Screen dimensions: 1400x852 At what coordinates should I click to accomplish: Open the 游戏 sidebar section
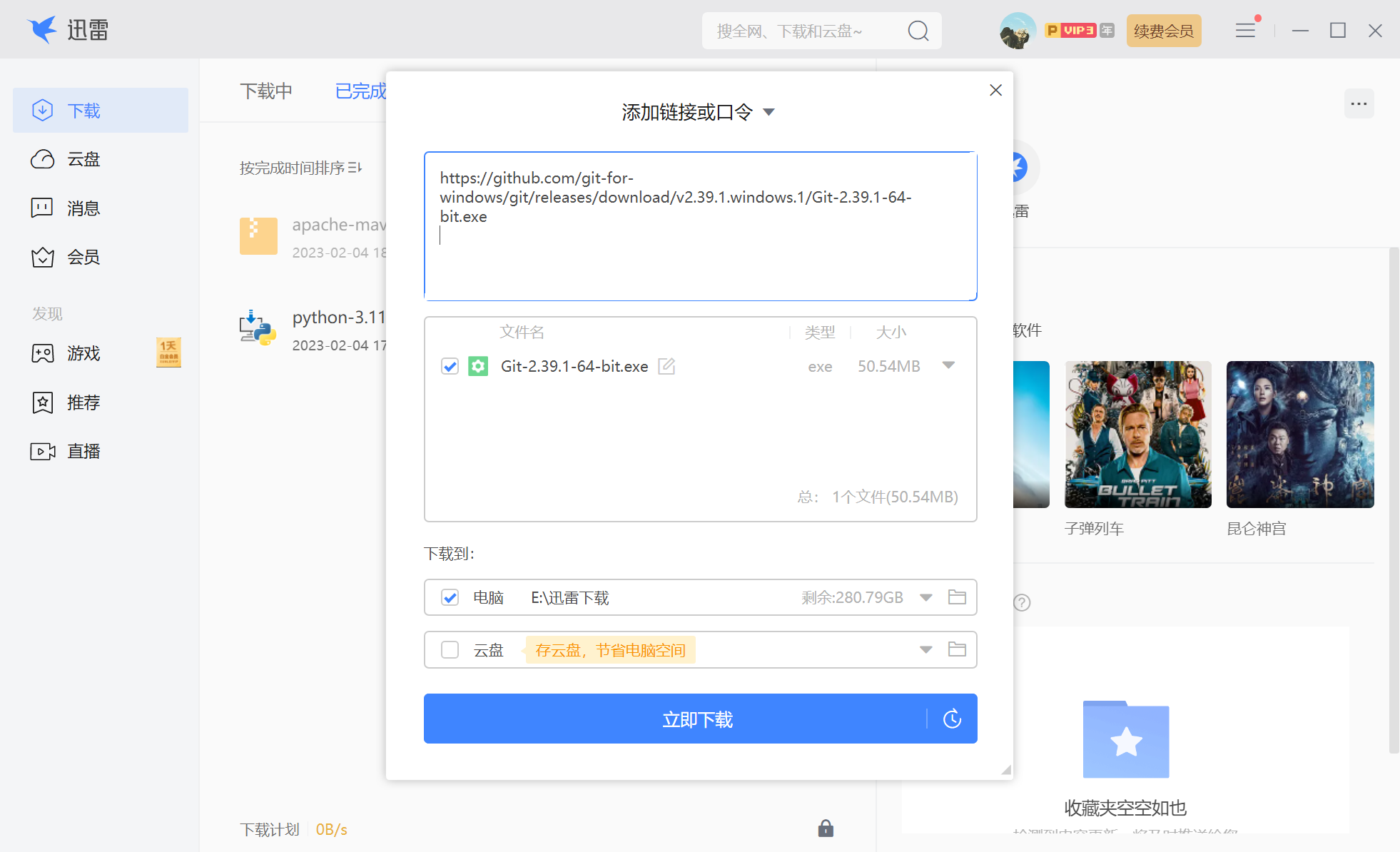tap(101, 353)
